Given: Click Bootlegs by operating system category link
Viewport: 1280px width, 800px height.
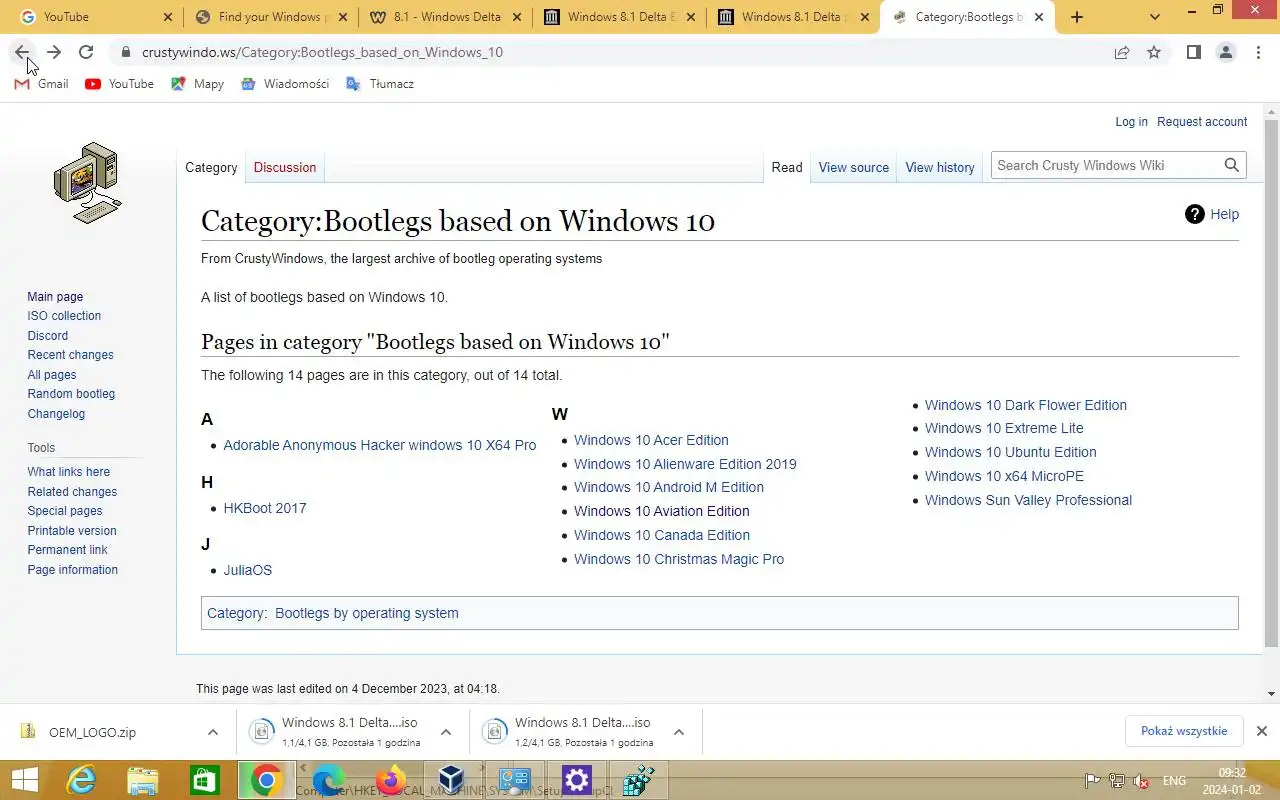Looking at the screenshot, I should (x=367, y=613).
